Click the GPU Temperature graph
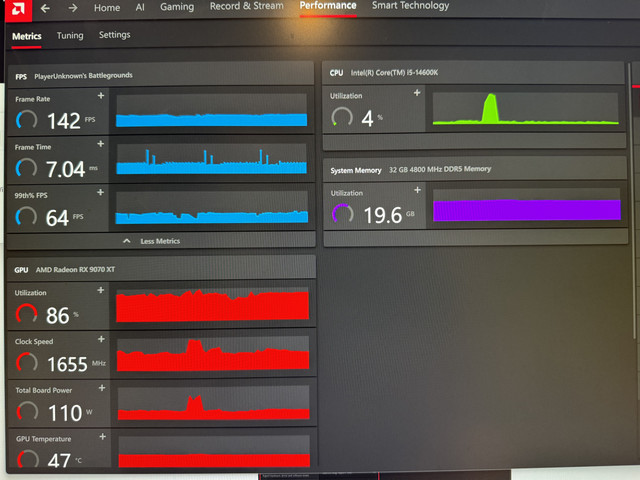640x480 pixels. click(x=214, y=451)
